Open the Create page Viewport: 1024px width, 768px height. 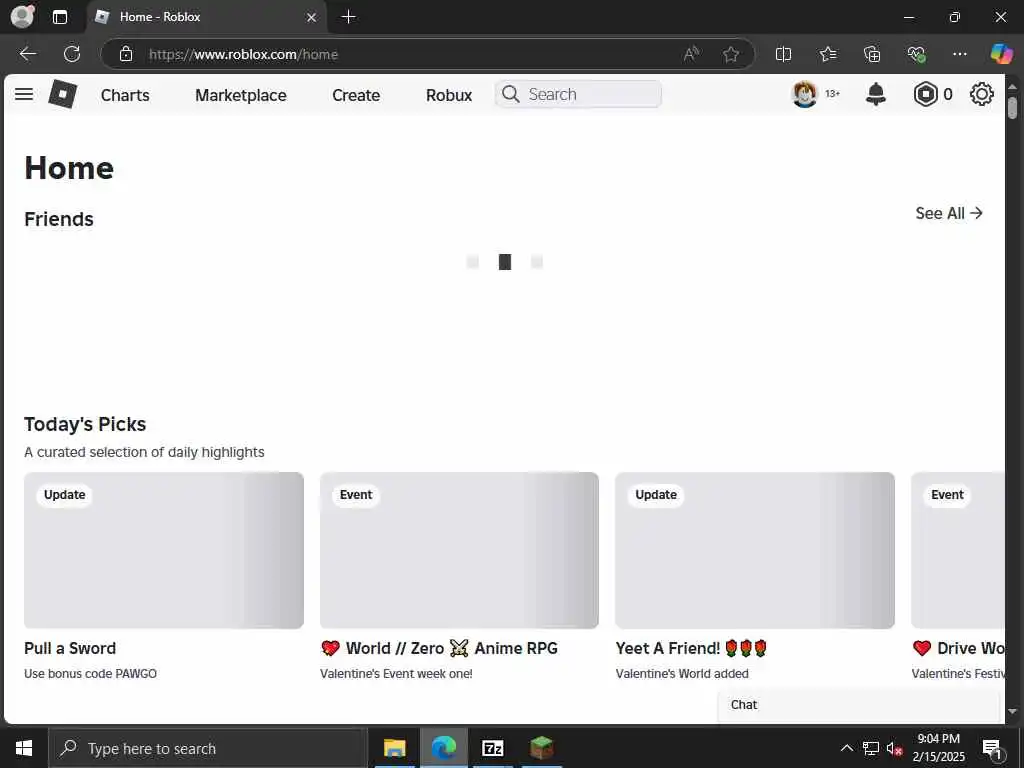point(356,95)
